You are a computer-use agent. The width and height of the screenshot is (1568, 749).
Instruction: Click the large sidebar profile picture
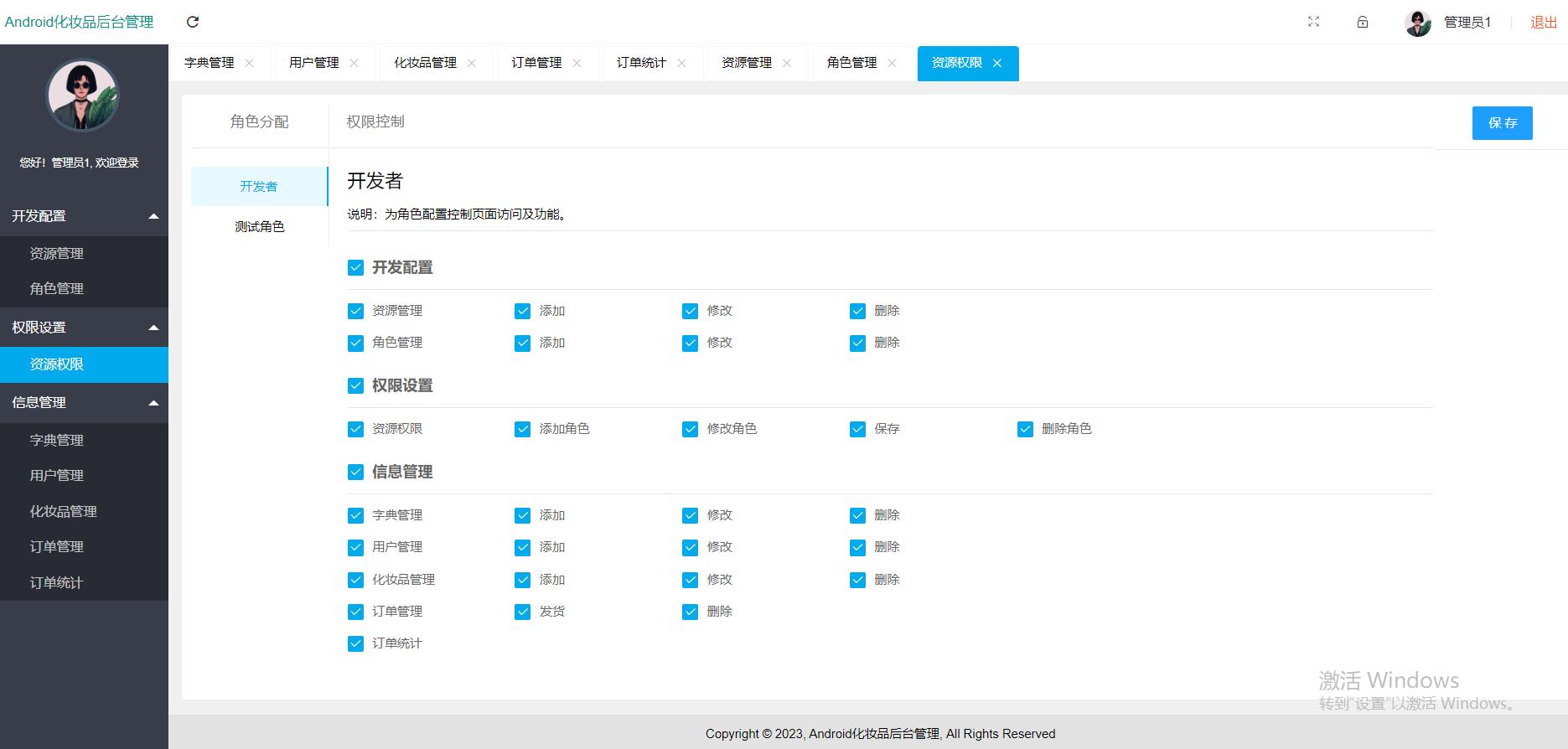point(82,96)
